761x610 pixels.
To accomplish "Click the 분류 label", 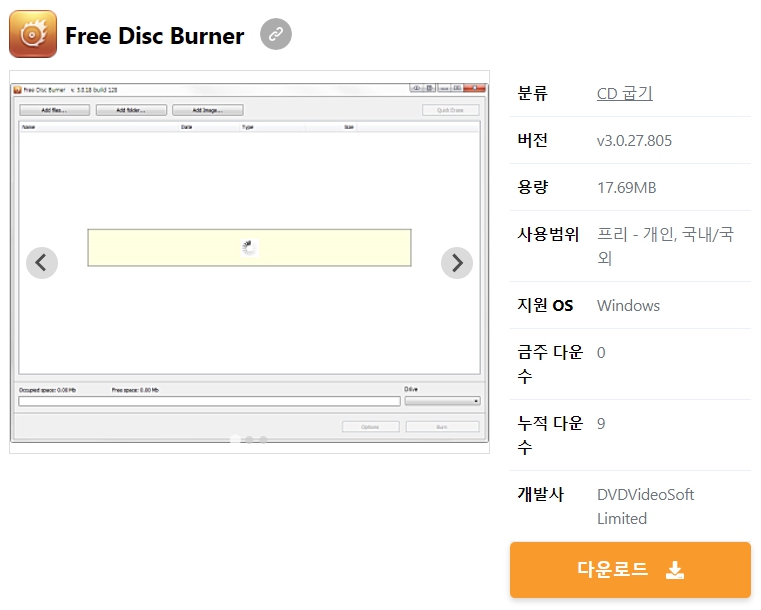I will point(532,93).
